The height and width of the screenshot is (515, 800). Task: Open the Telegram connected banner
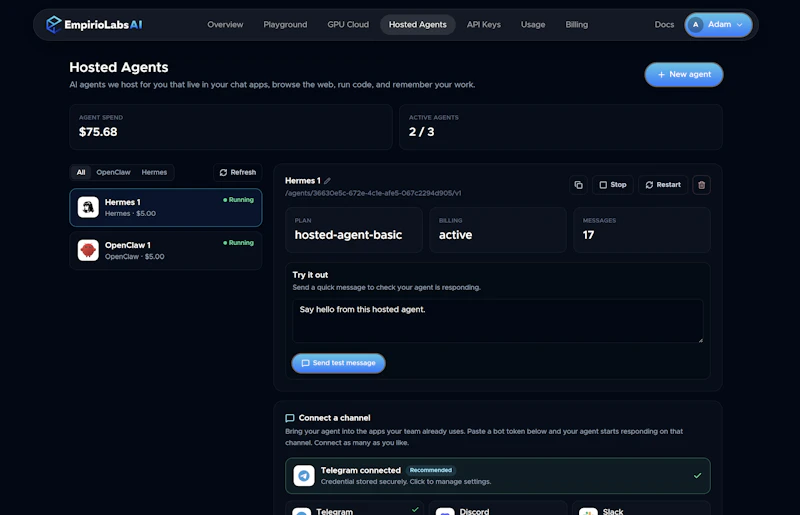click(497, 476)
